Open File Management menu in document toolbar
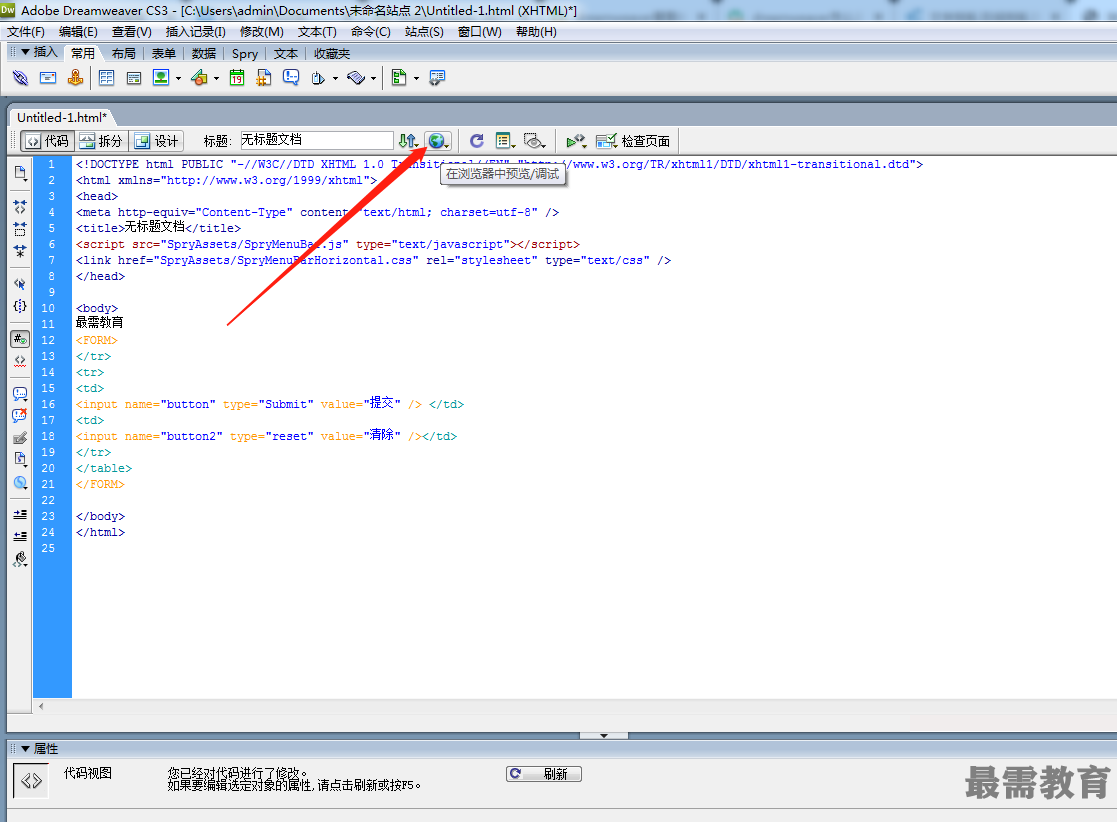The width and height of the screenshot is (1117, 822). tap(408, 141)
